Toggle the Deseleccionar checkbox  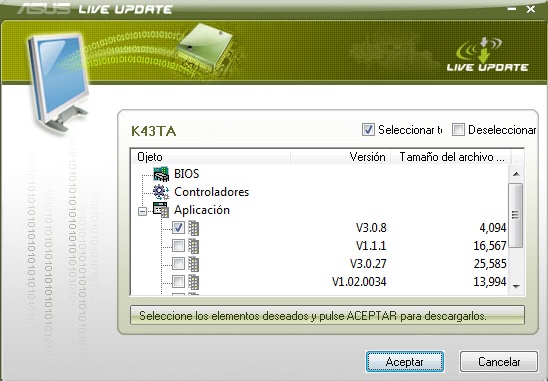point(458,130)
